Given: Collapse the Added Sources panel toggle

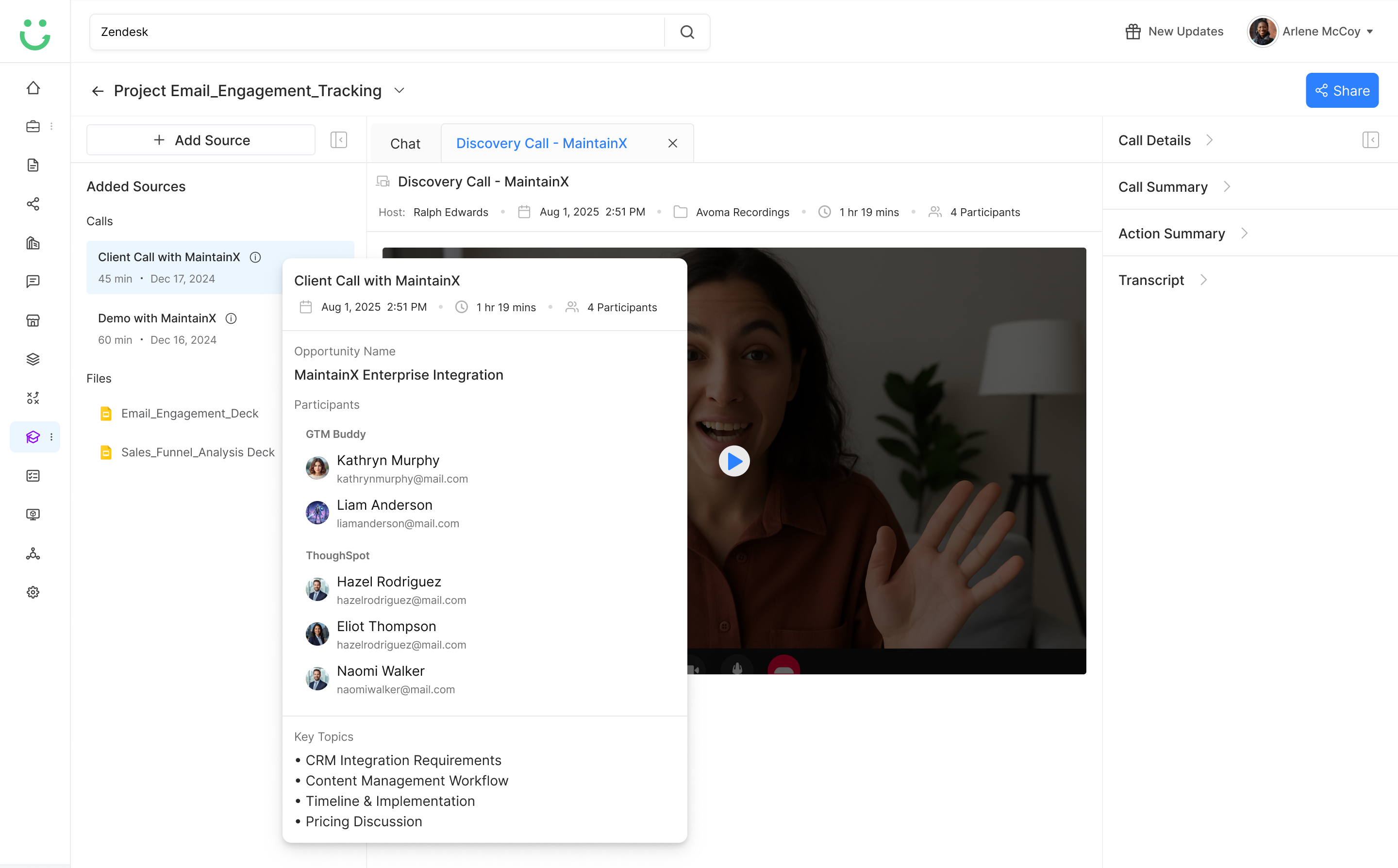Looking at the screenshot, I should tap(339, 140).
